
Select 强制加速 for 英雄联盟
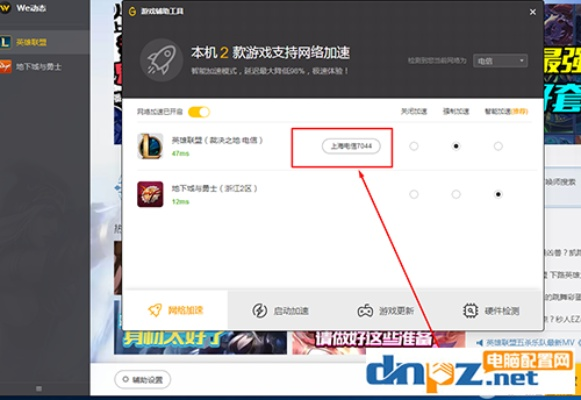click(x=456, y=146)
